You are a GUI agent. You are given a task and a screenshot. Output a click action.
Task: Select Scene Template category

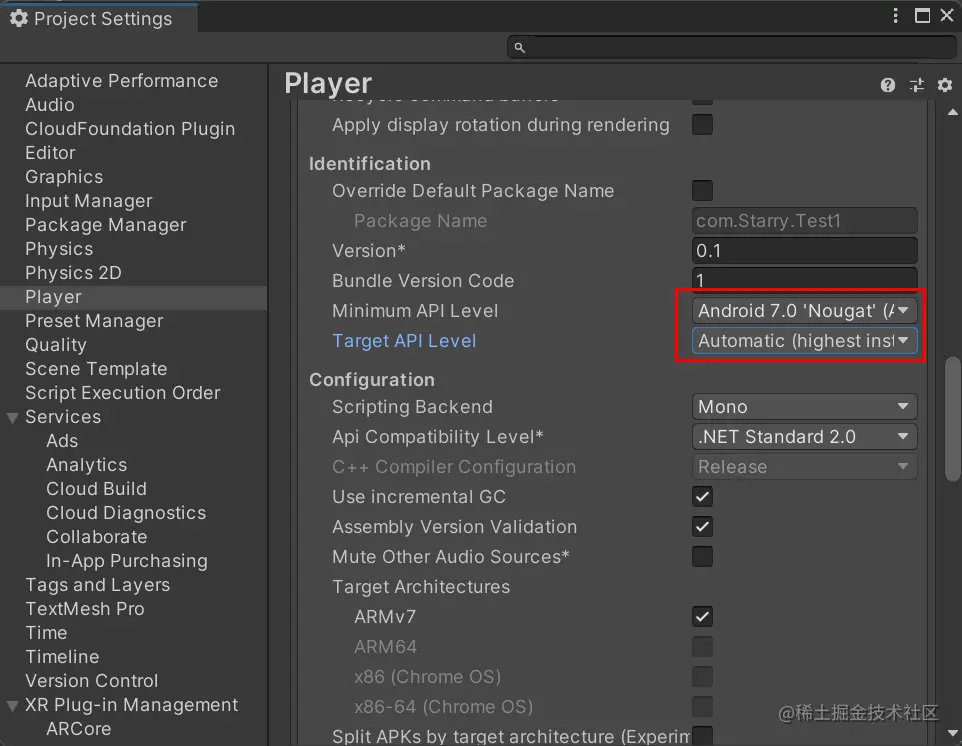pyautogui.click(x=96, y=369)
